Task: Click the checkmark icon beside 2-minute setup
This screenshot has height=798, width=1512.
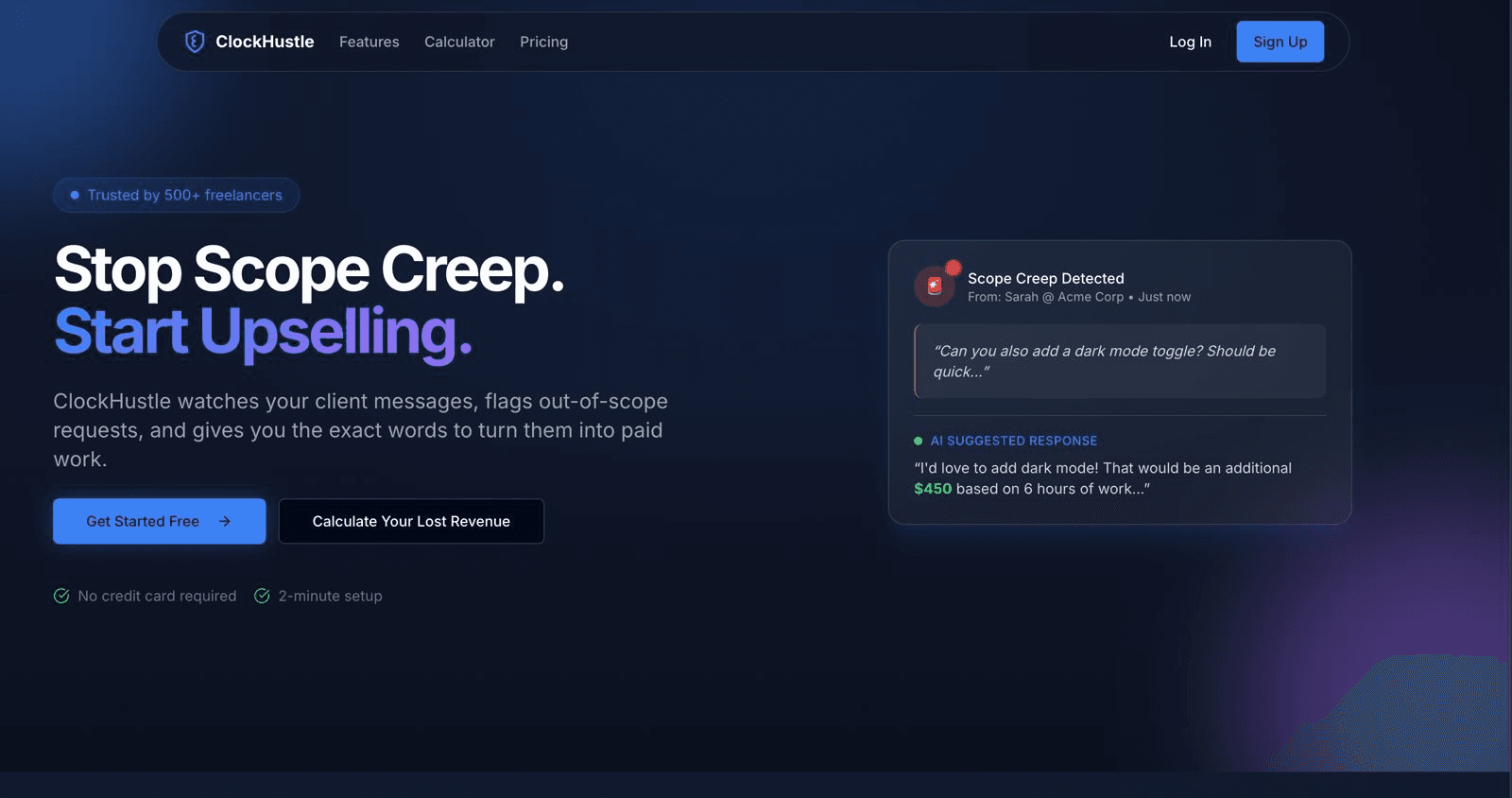Action: (262, 596)
